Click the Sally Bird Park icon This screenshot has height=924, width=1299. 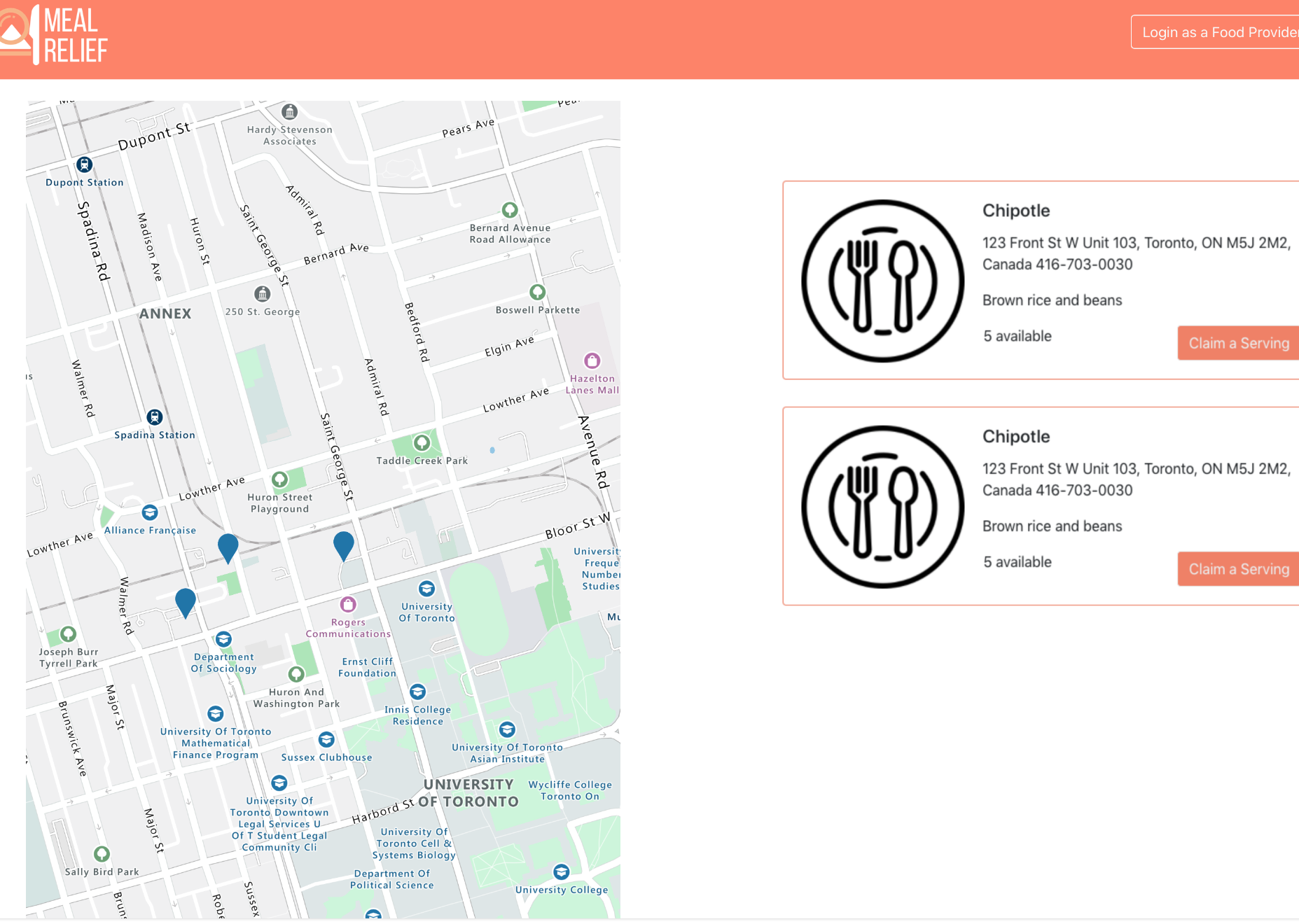point(102,854)
